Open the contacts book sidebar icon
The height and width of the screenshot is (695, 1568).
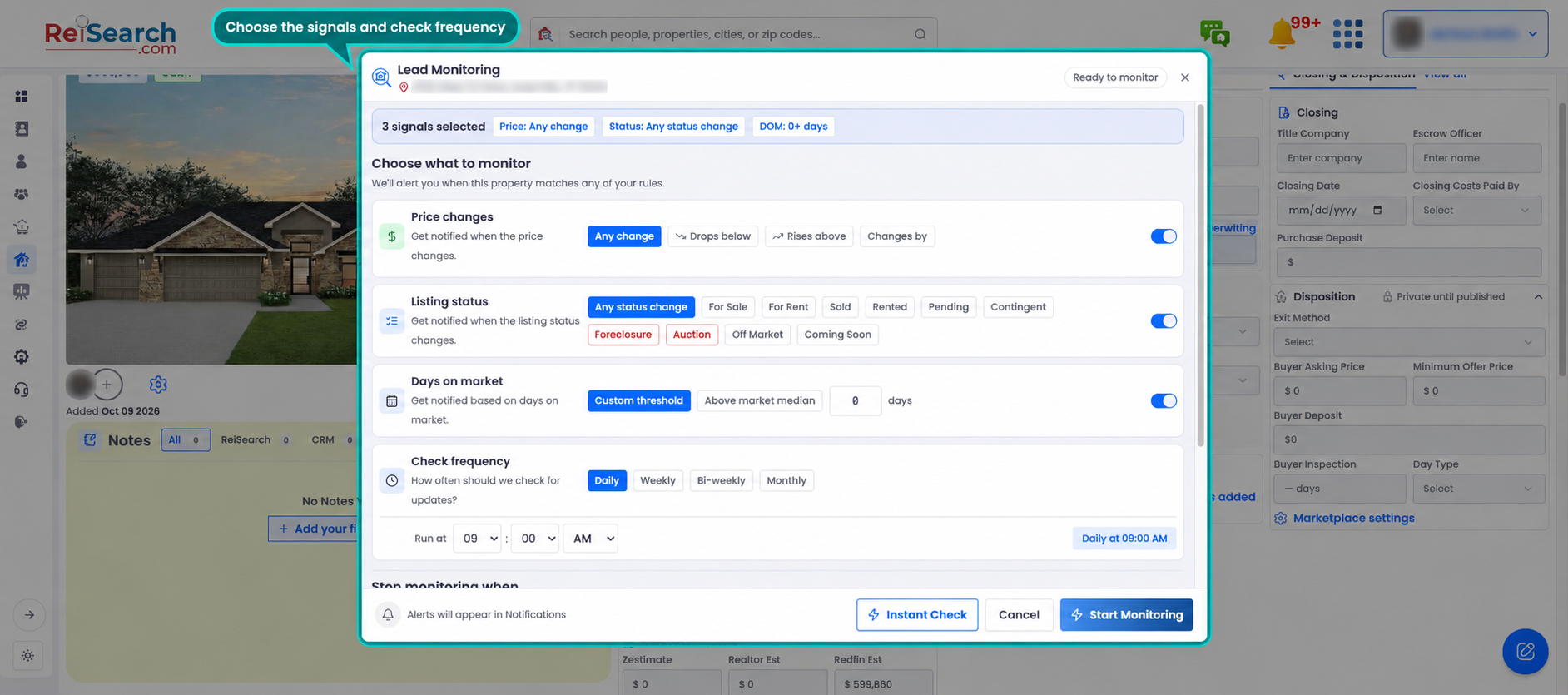click(22, 129)
